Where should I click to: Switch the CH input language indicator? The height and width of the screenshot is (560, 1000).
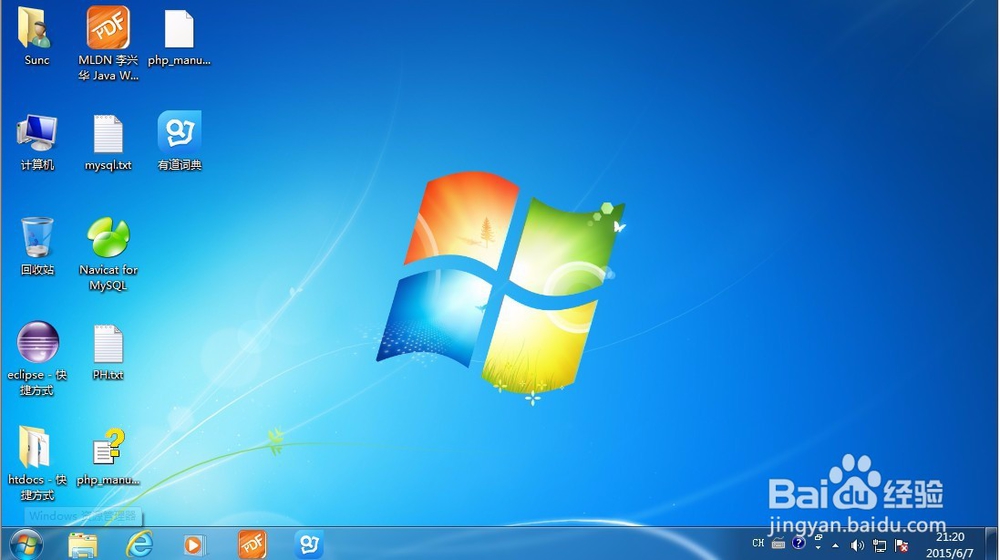pos(758,543)
